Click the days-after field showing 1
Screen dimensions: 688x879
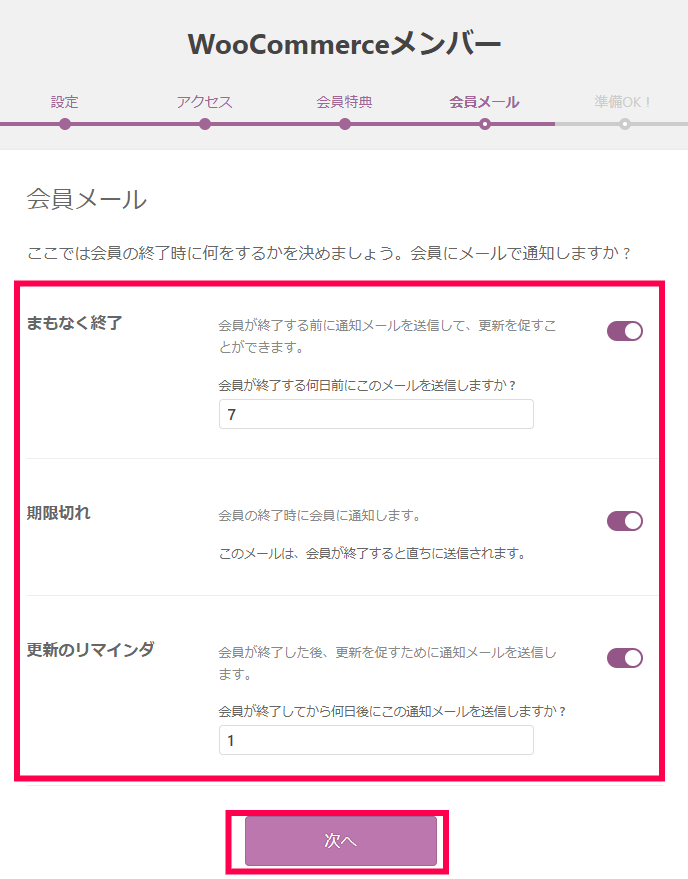pyautogui.click(x=376, y=741)
